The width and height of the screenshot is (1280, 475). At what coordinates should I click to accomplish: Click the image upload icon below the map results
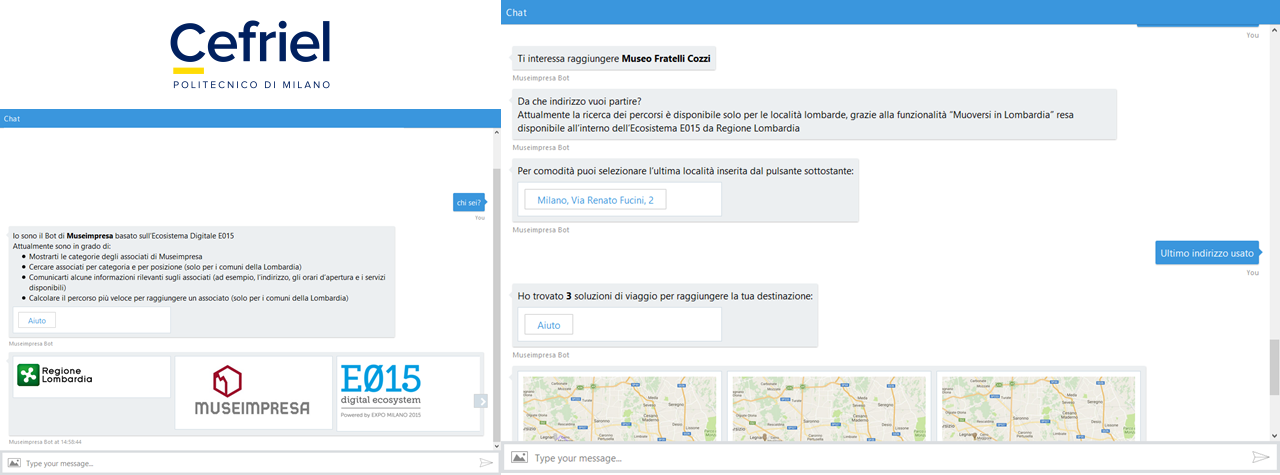pyautogui.click(x=519, y=457)
